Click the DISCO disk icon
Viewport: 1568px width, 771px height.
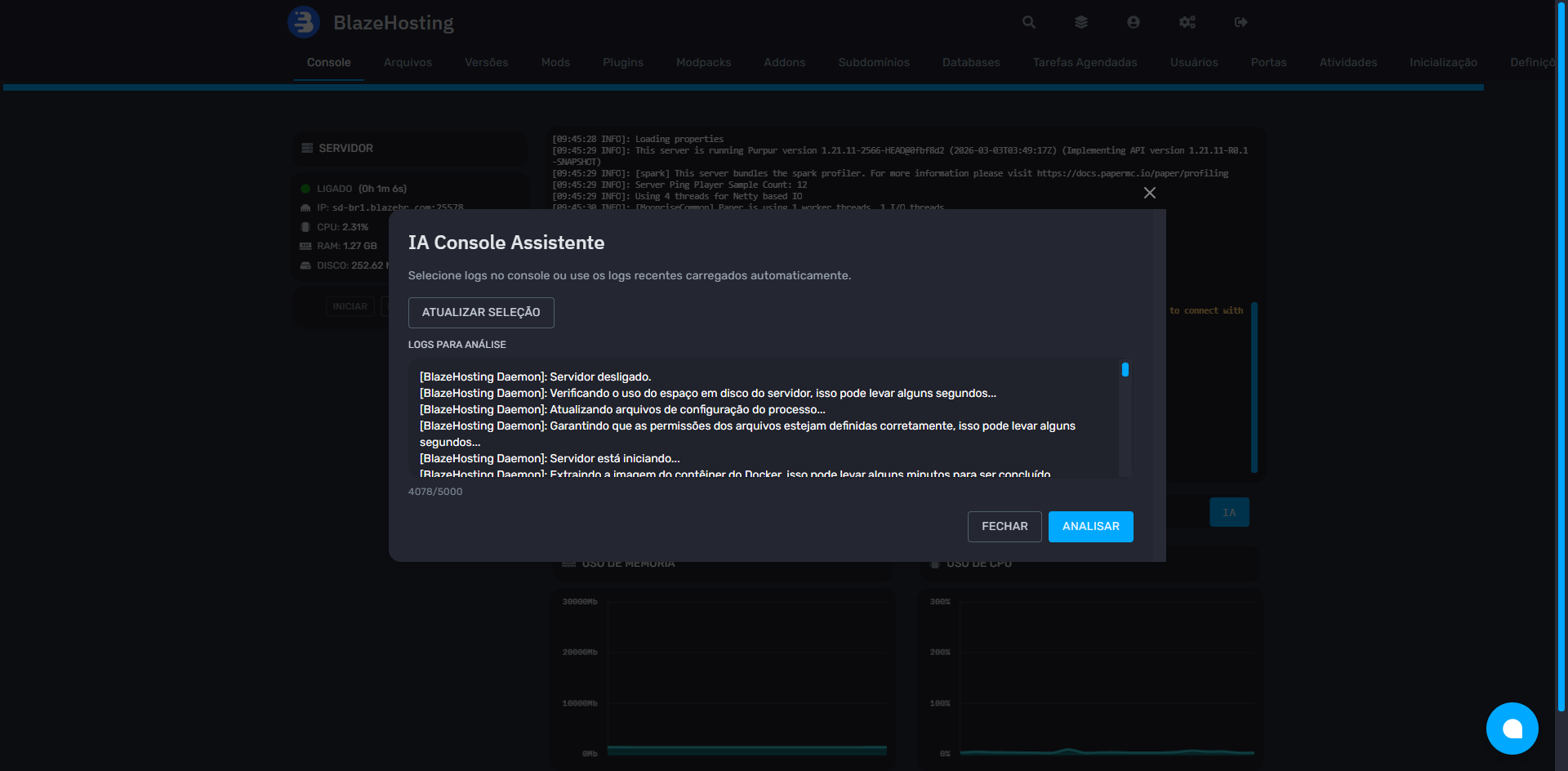[x=305, y=265]
